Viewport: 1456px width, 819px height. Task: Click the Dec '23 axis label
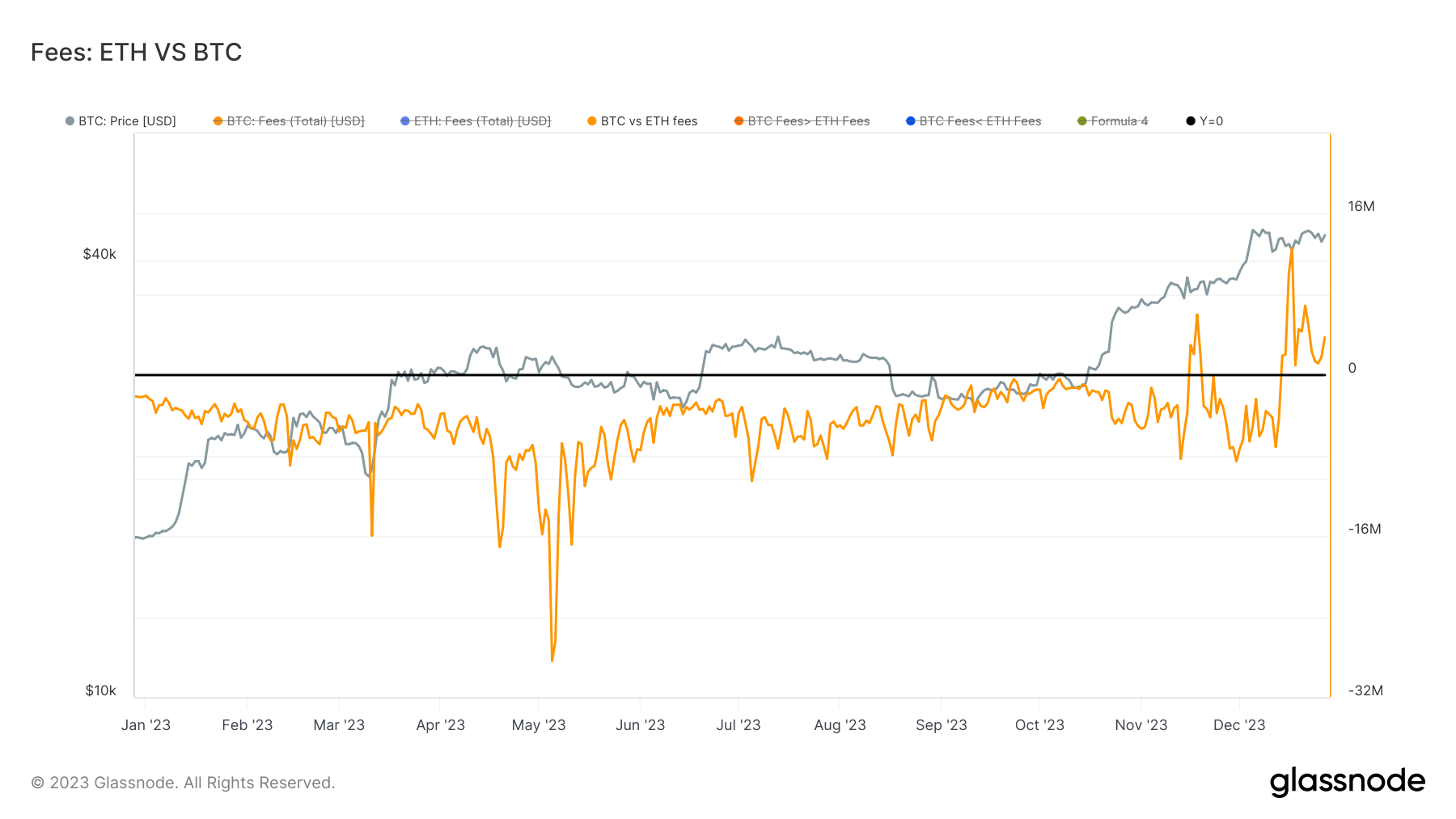1238,725
